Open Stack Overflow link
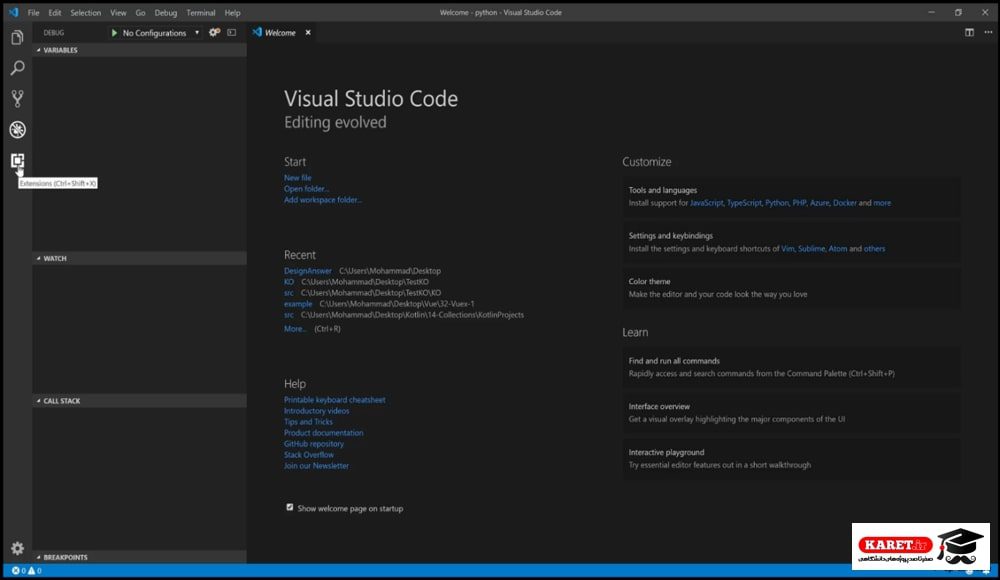The height and width of the screenshot is (580, 1000). point(309,455)
